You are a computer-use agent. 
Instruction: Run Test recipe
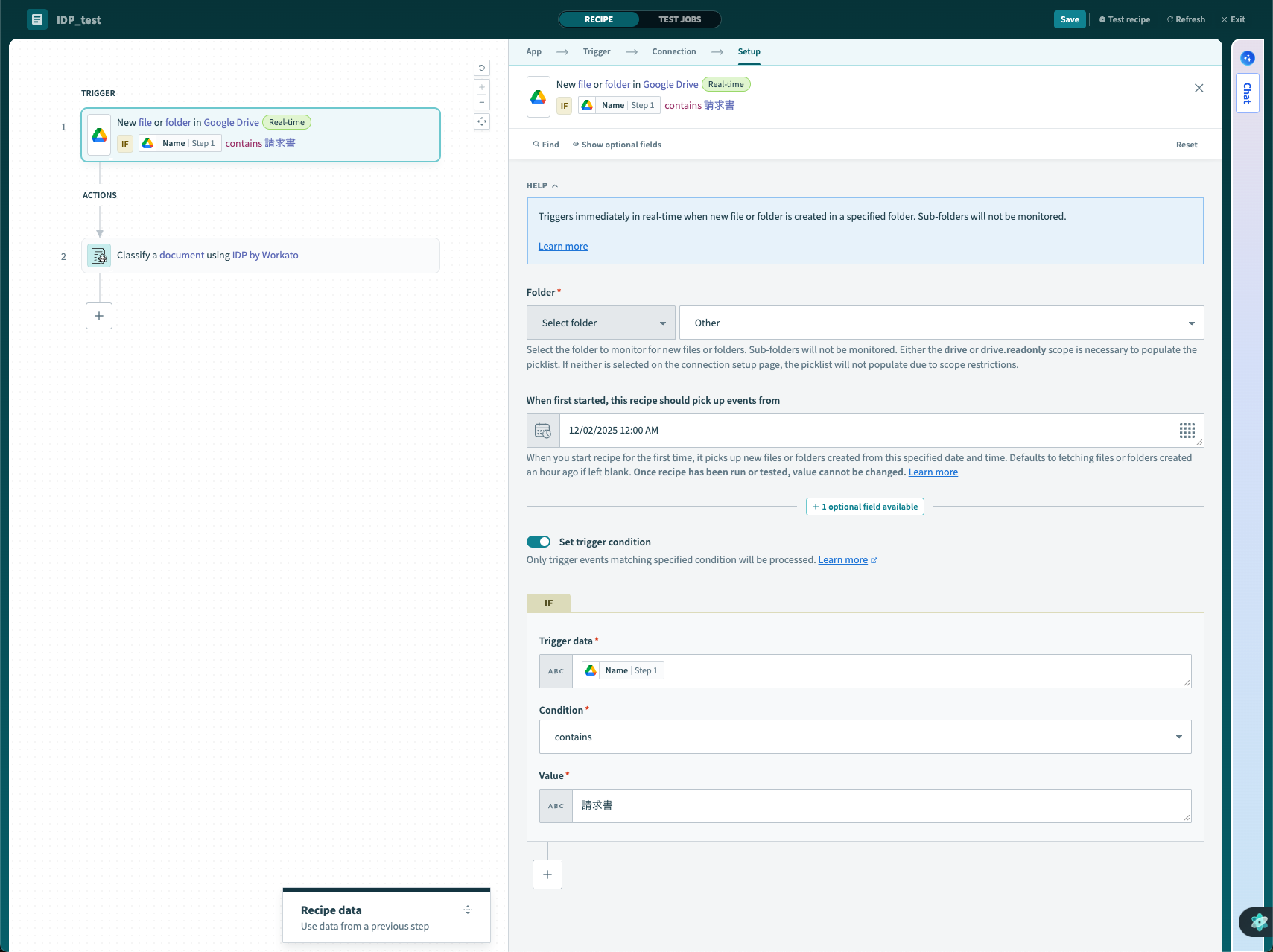pyautogui.click(x=1125, y=19)
